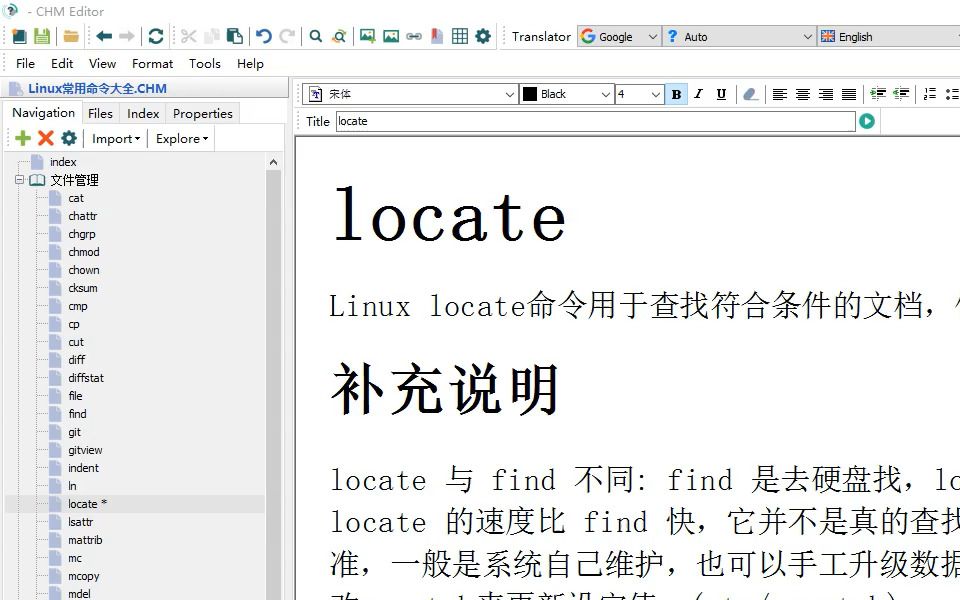Click the Explore button

pyautogui.click(x=180, y=138)
